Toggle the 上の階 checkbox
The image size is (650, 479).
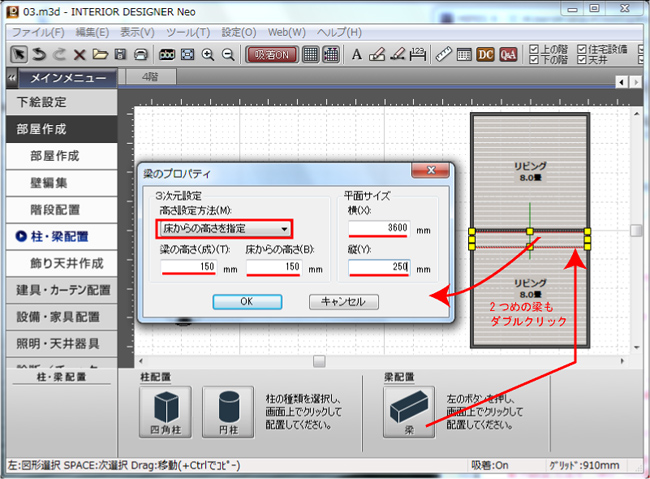click(x=533, y=48)
